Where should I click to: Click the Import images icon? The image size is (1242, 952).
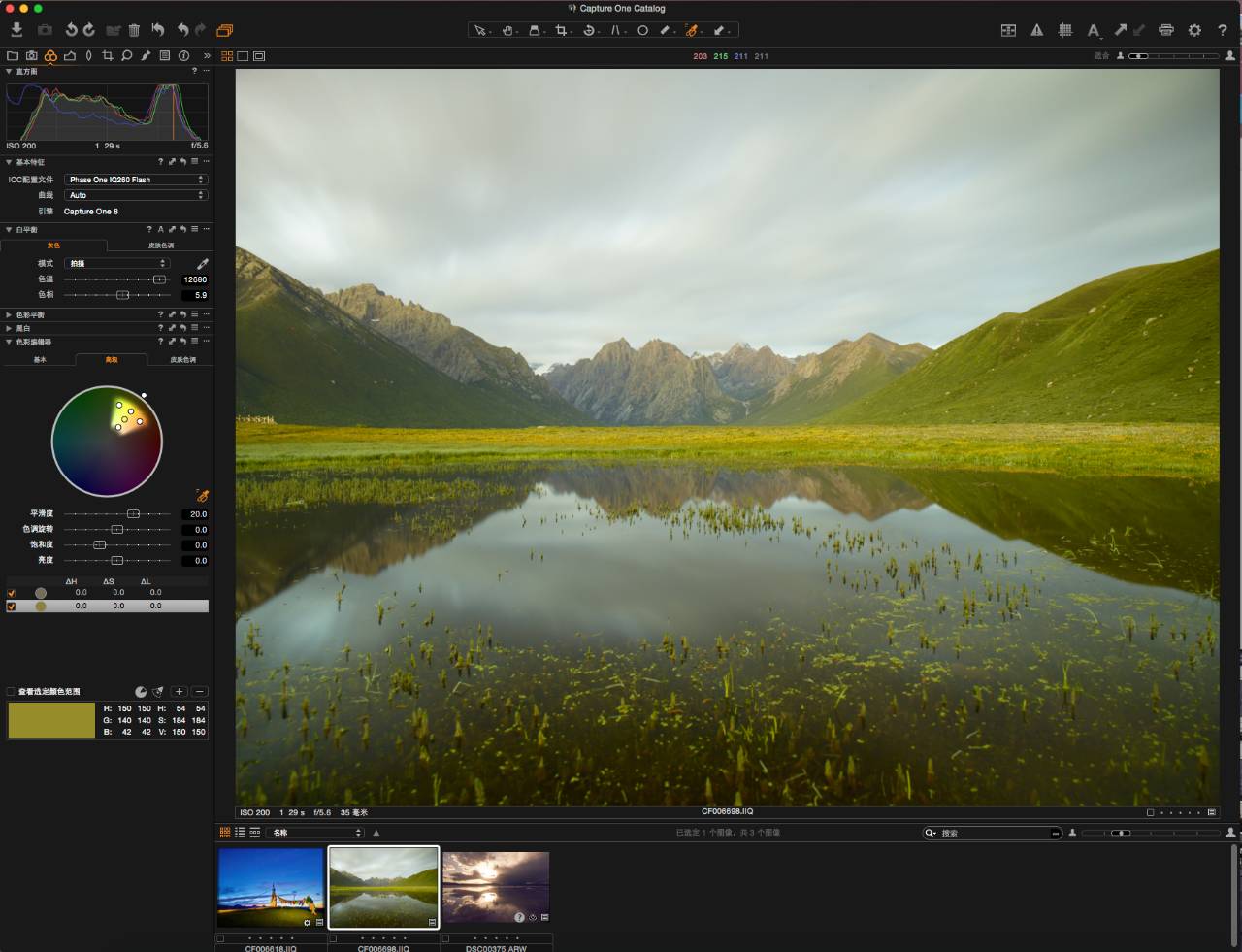click(16, 30)
